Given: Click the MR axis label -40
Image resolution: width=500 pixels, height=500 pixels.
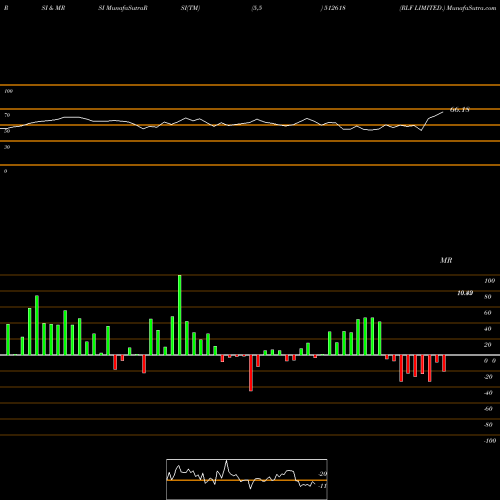Looking at the screenshot, I should click(488, 393).
